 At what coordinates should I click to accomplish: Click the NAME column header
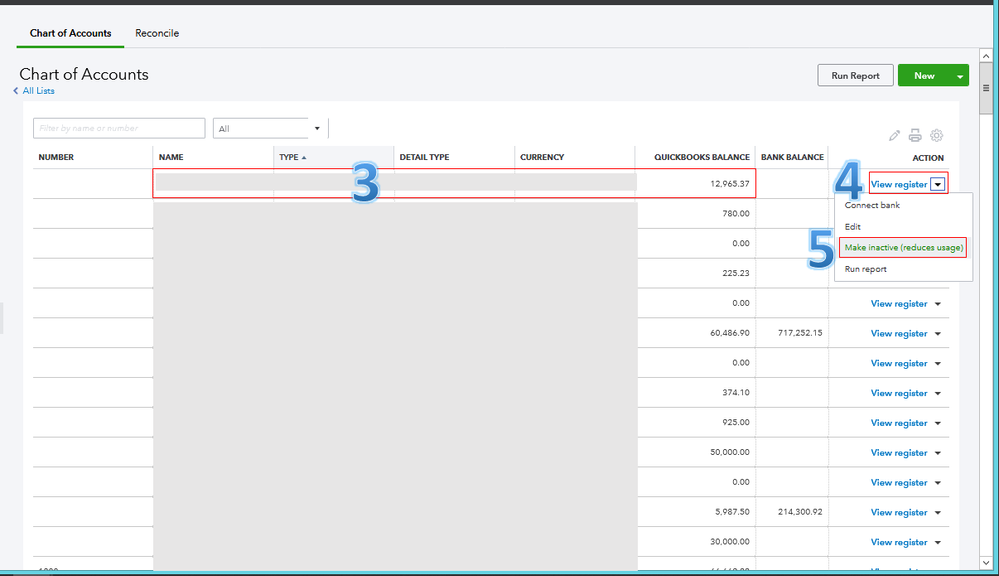(171, 157)
